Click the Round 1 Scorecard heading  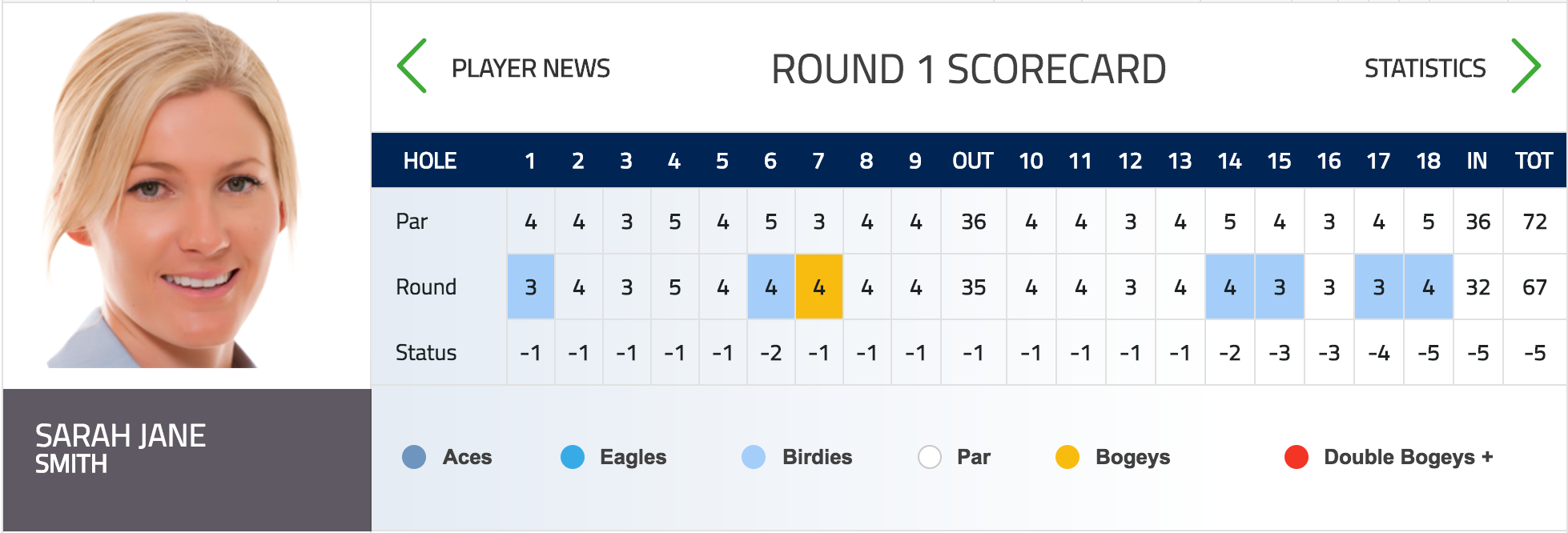[968, 70]
